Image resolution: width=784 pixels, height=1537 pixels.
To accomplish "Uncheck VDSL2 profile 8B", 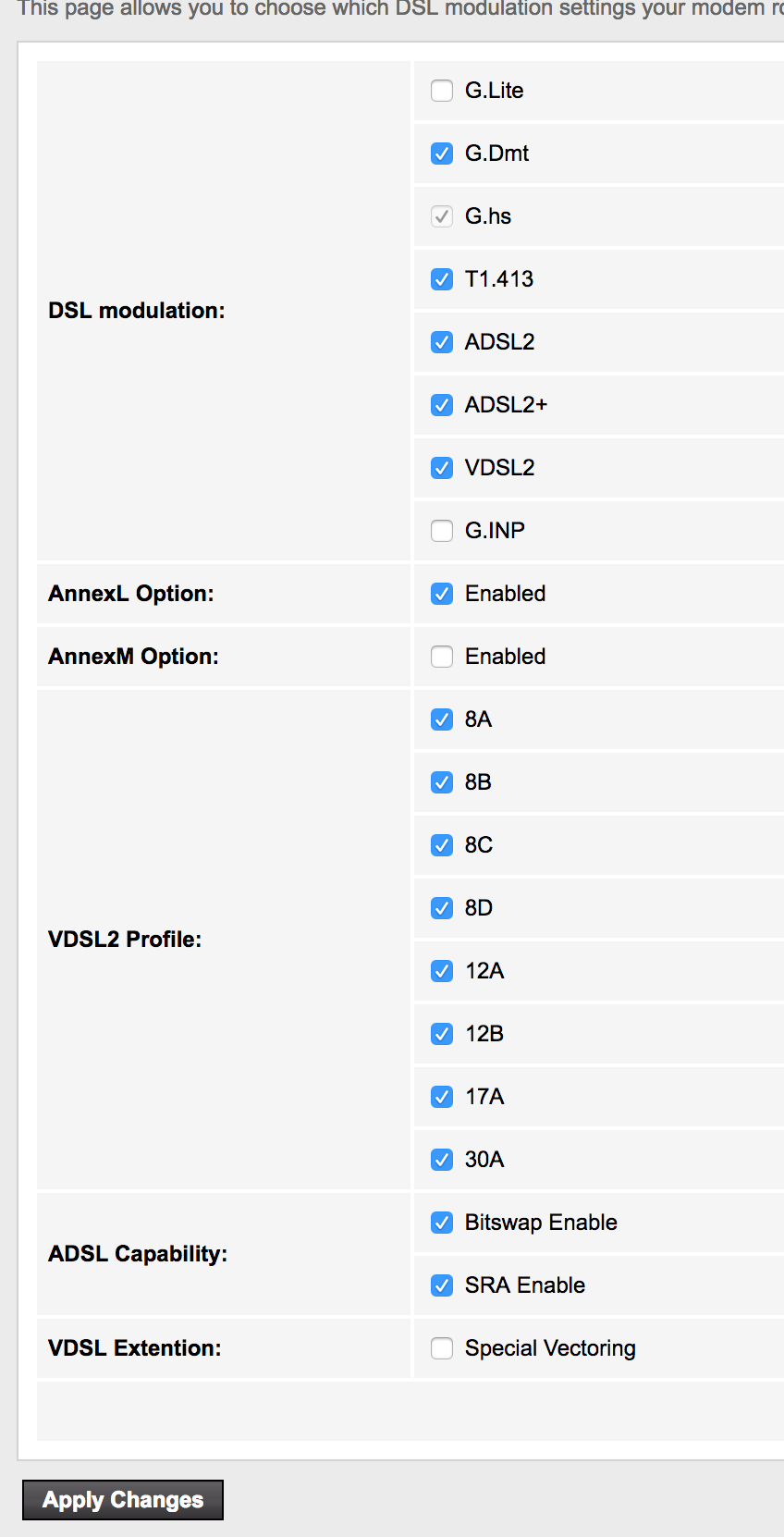I will click(x=442, y=782).
